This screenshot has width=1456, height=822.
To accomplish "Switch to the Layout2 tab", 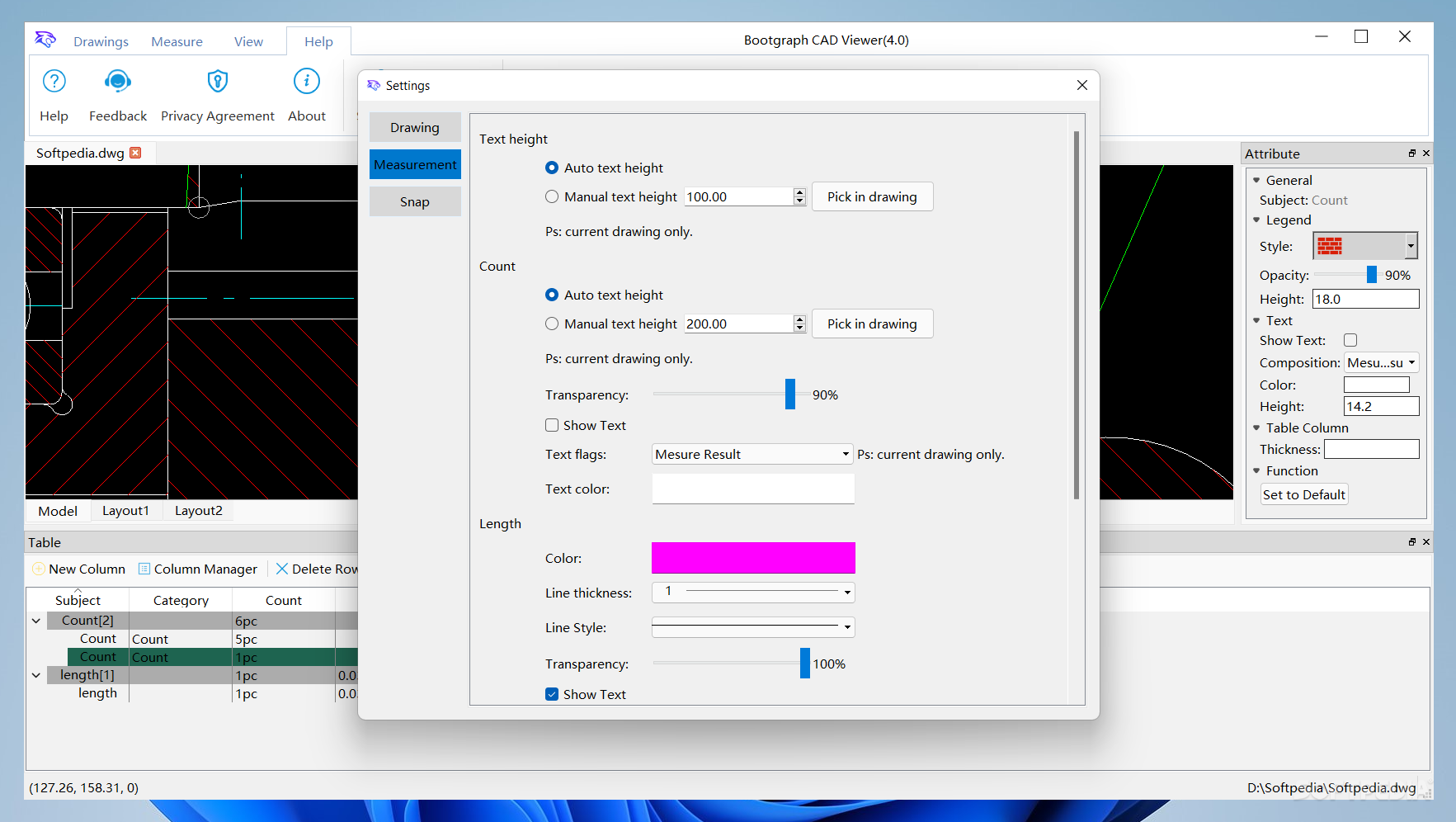I will pos(199,511).
